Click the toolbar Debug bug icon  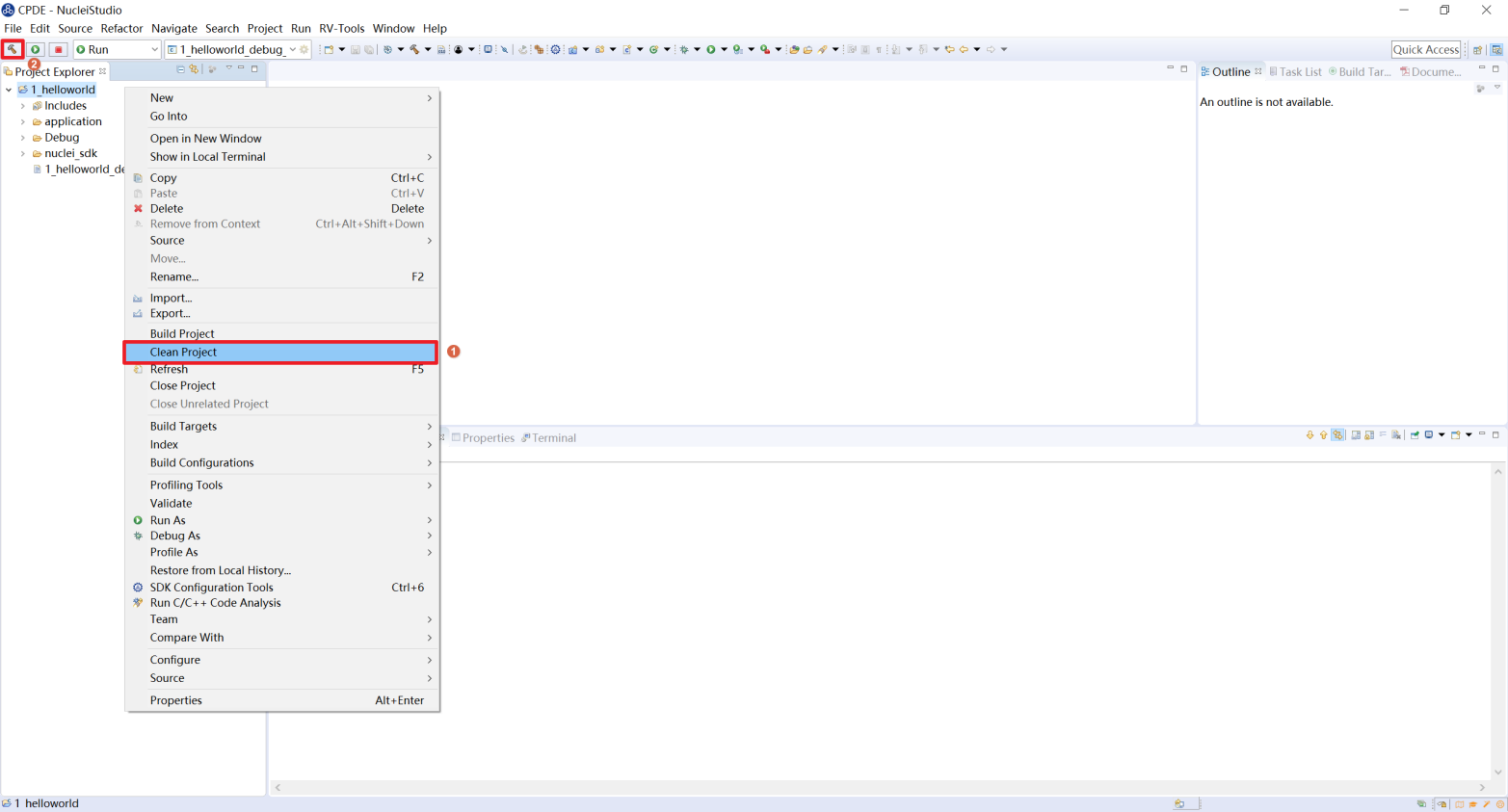tap(683, 49)
